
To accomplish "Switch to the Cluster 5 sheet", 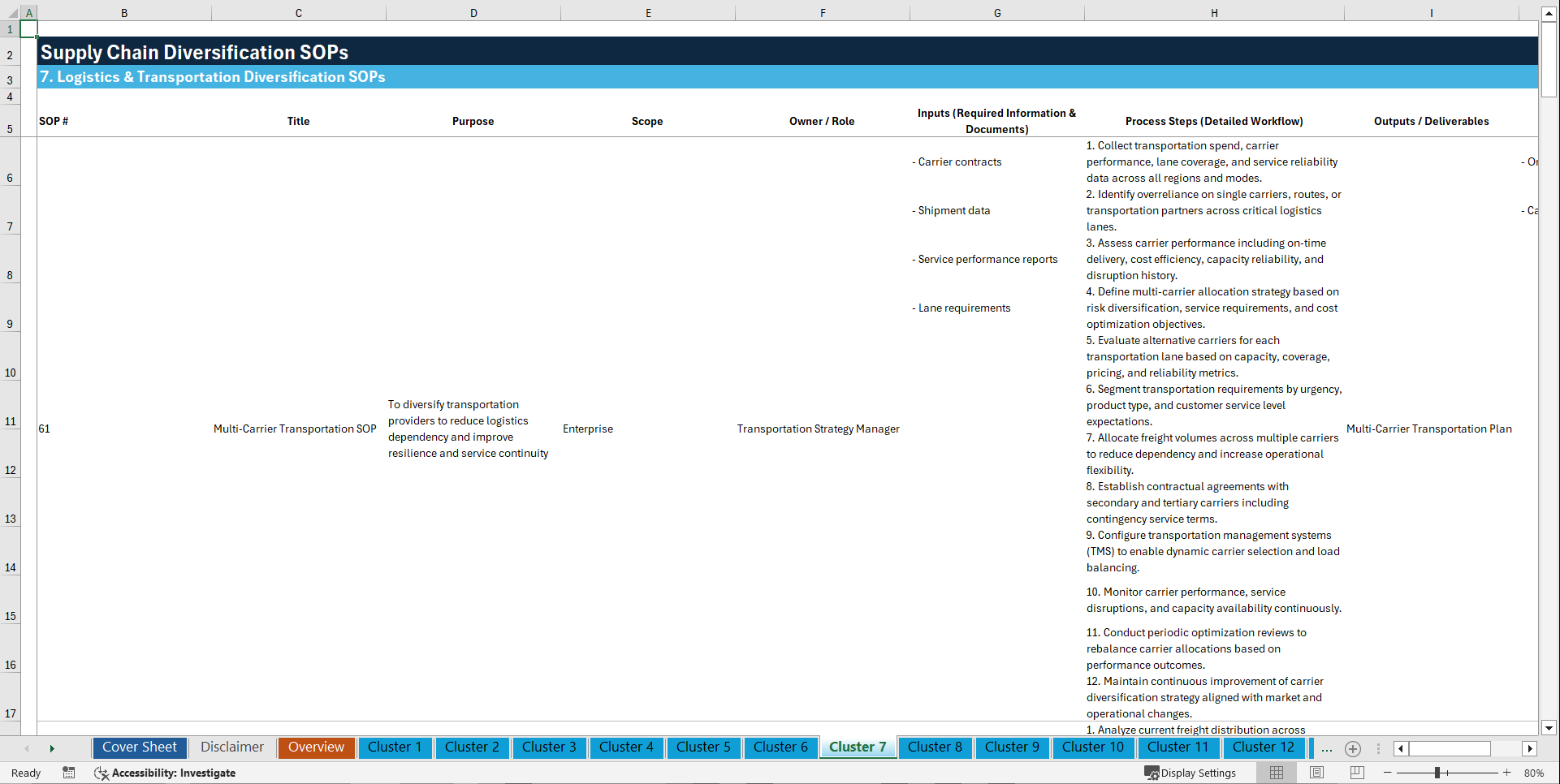I will (703, 747).
